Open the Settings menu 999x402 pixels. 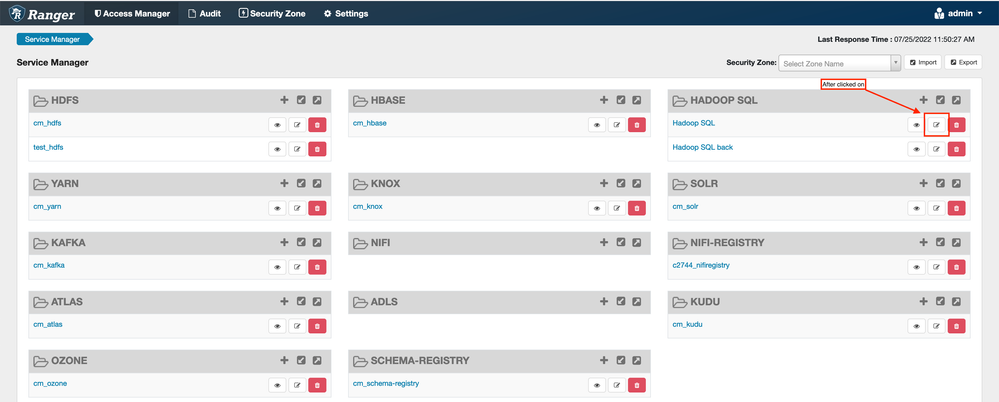click(x=346, y=13)
